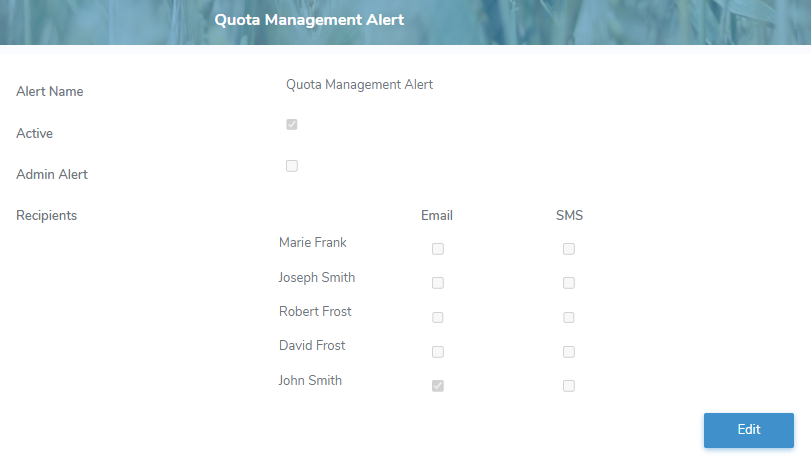Click the Edit button
The width and height of the screenshot is (811, 463).
pyautogui.click(x=748, y=430)
